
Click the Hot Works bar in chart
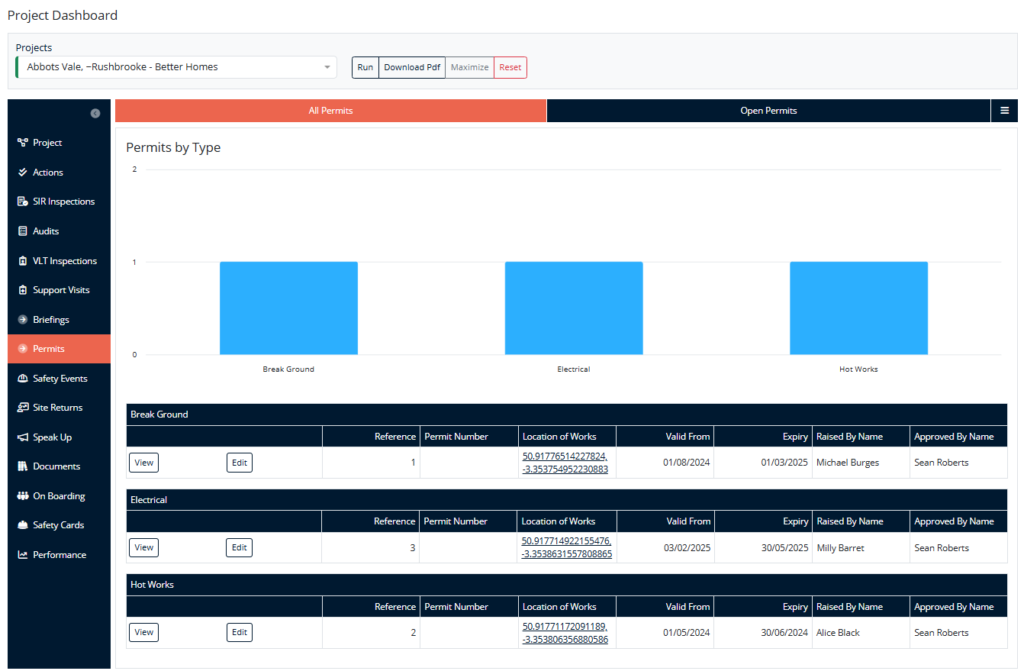click(x=859, y=308)
